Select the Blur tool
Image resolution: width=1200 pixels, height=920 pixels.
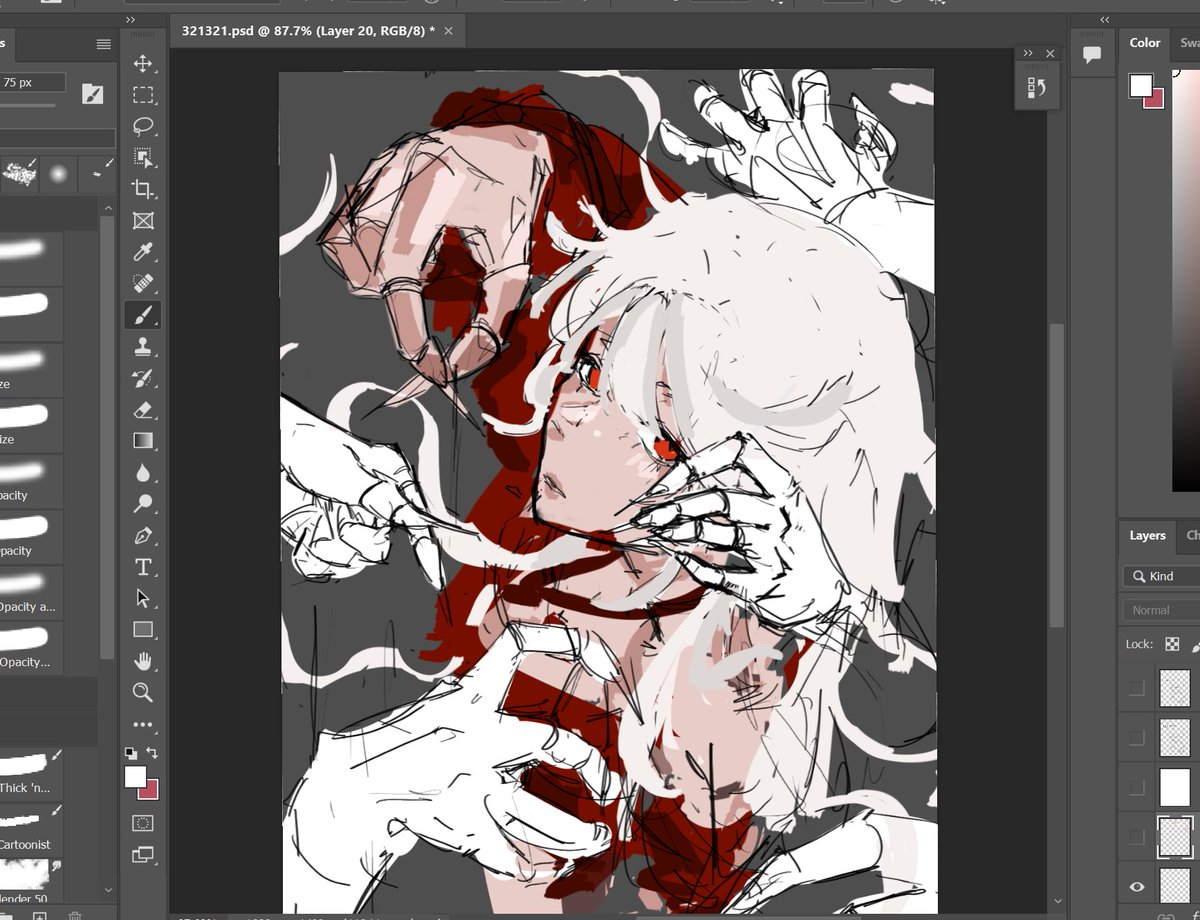143,473
